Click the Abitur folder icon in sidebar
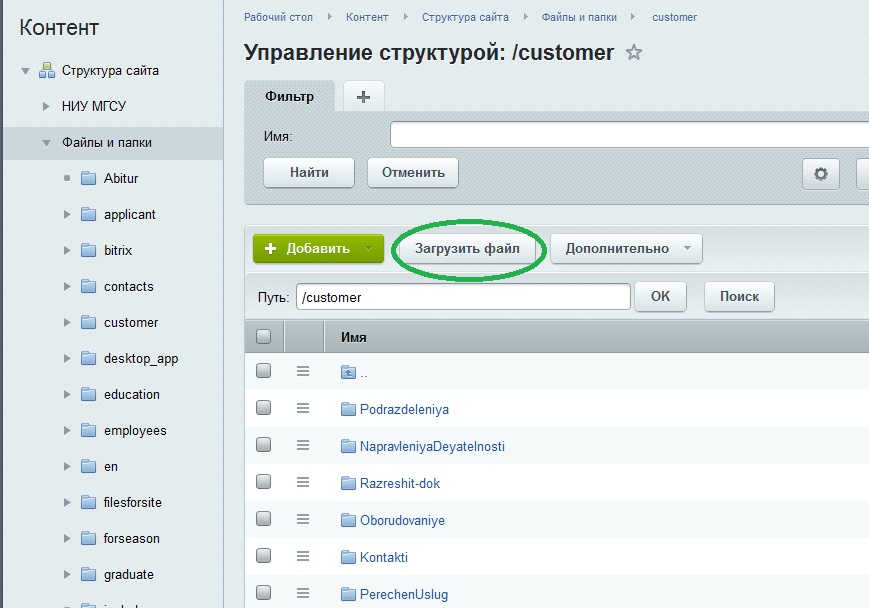 coord(88,178)
